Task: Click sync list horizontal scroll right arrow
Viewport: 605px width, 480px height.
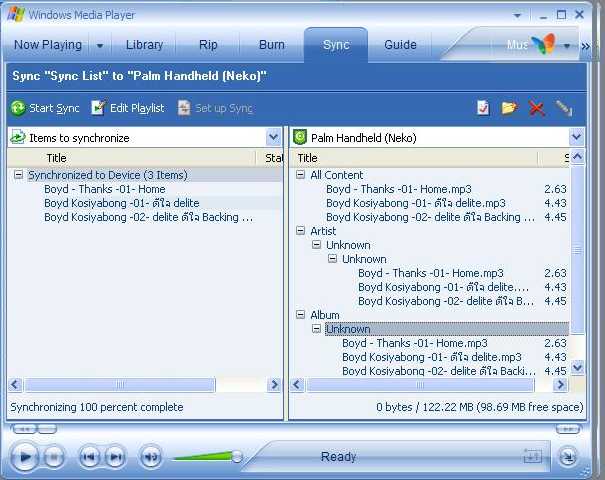Action: pos(274,384)
